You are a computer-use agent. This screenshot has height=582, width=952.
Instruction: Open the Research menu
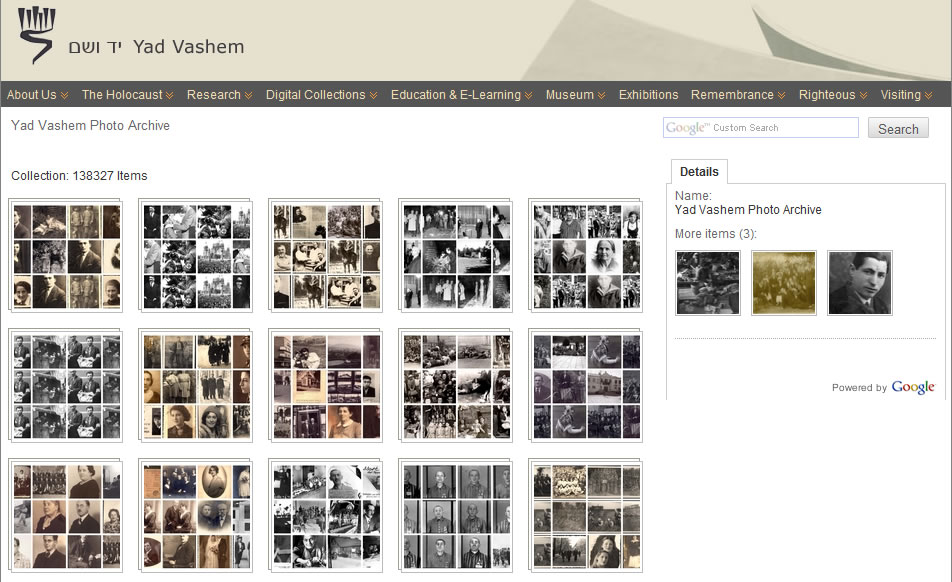coord(214,95)
